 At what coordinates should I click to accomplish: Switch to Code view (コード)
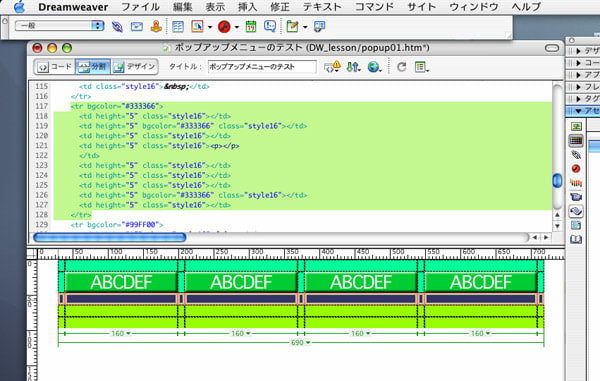pyautogui.click(x=54, y=67)
